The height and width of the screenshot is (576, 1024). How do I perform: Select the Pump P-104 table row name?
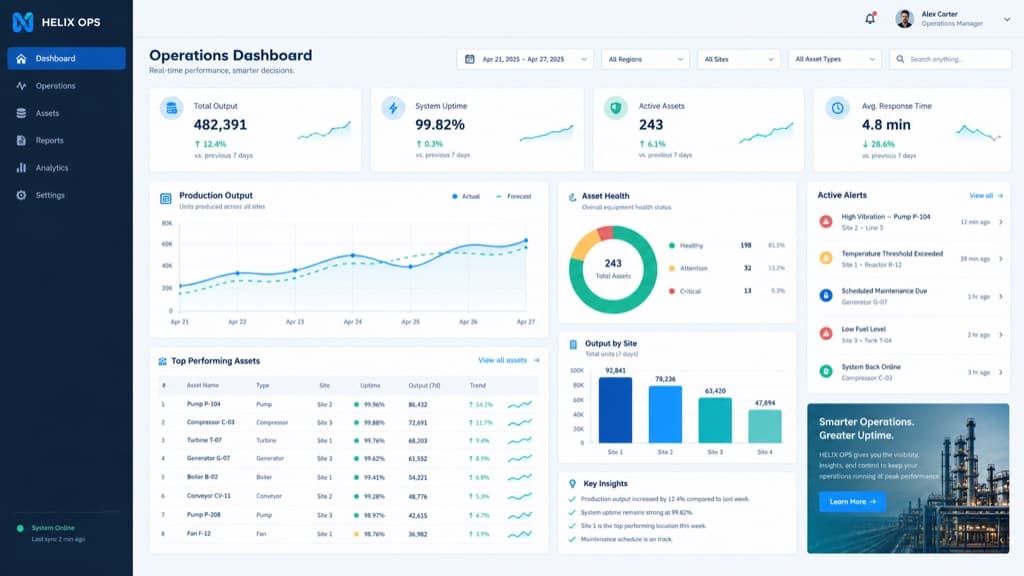click(x=203, y=404)
